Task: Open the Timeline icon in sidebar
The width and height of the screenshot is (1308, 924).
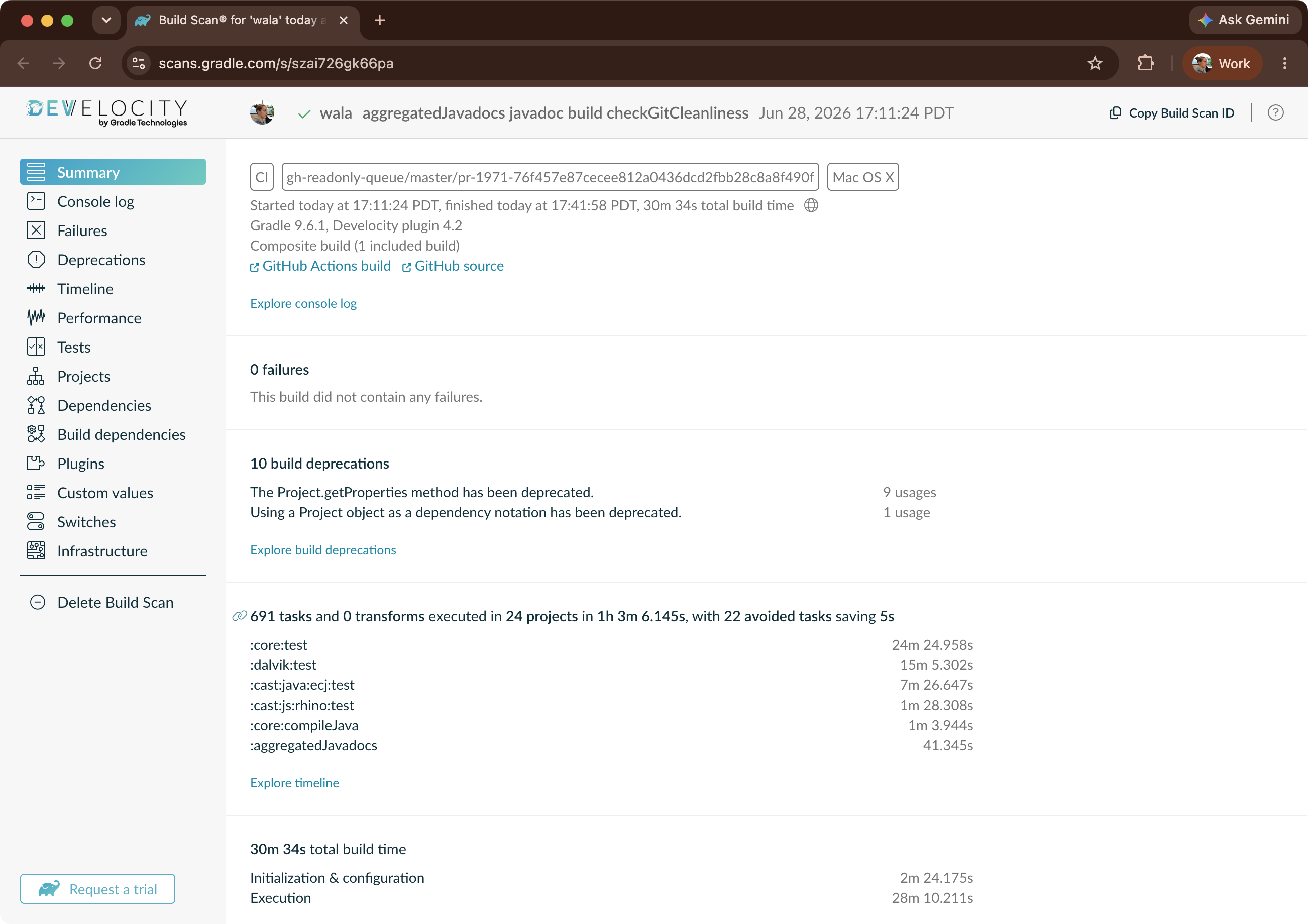Action: click(36, 288)
